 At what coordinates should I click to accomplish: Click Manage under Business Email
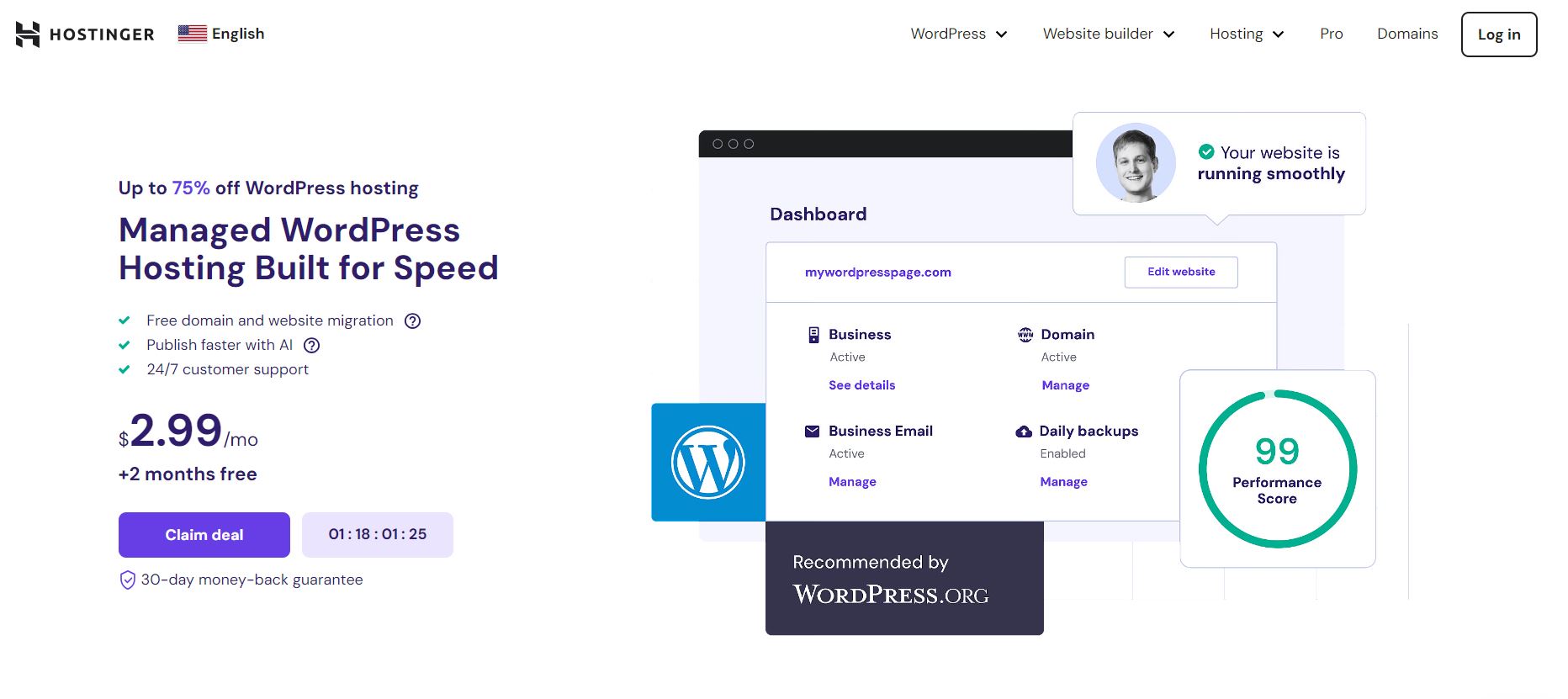(852, 482)
